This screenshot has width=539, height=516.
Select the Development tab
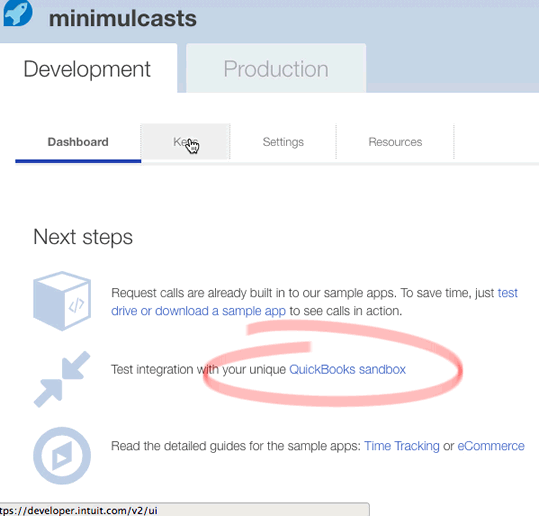coord(87,68)
